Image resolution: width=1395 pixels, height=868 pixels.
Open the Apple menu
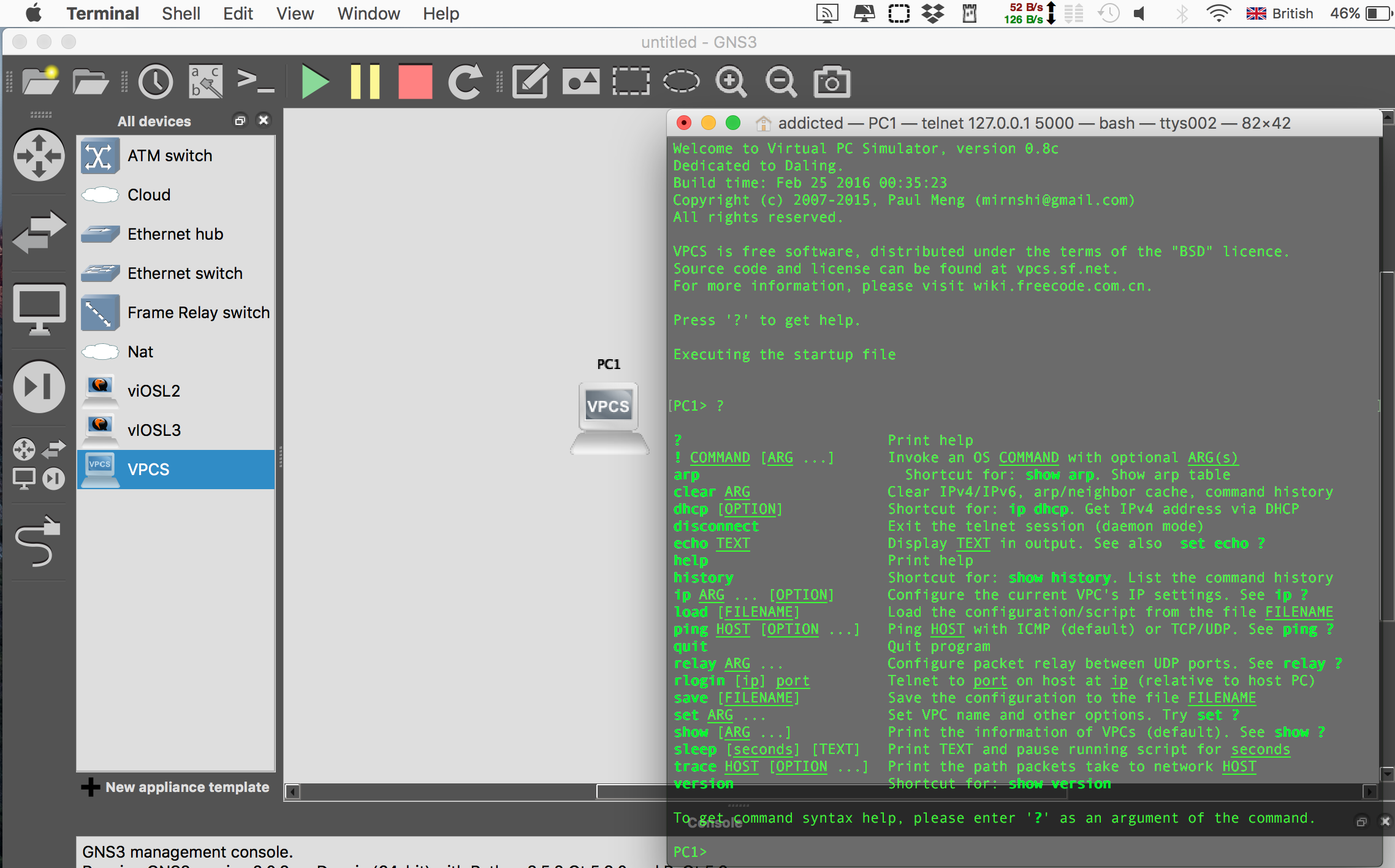point(34,13)
